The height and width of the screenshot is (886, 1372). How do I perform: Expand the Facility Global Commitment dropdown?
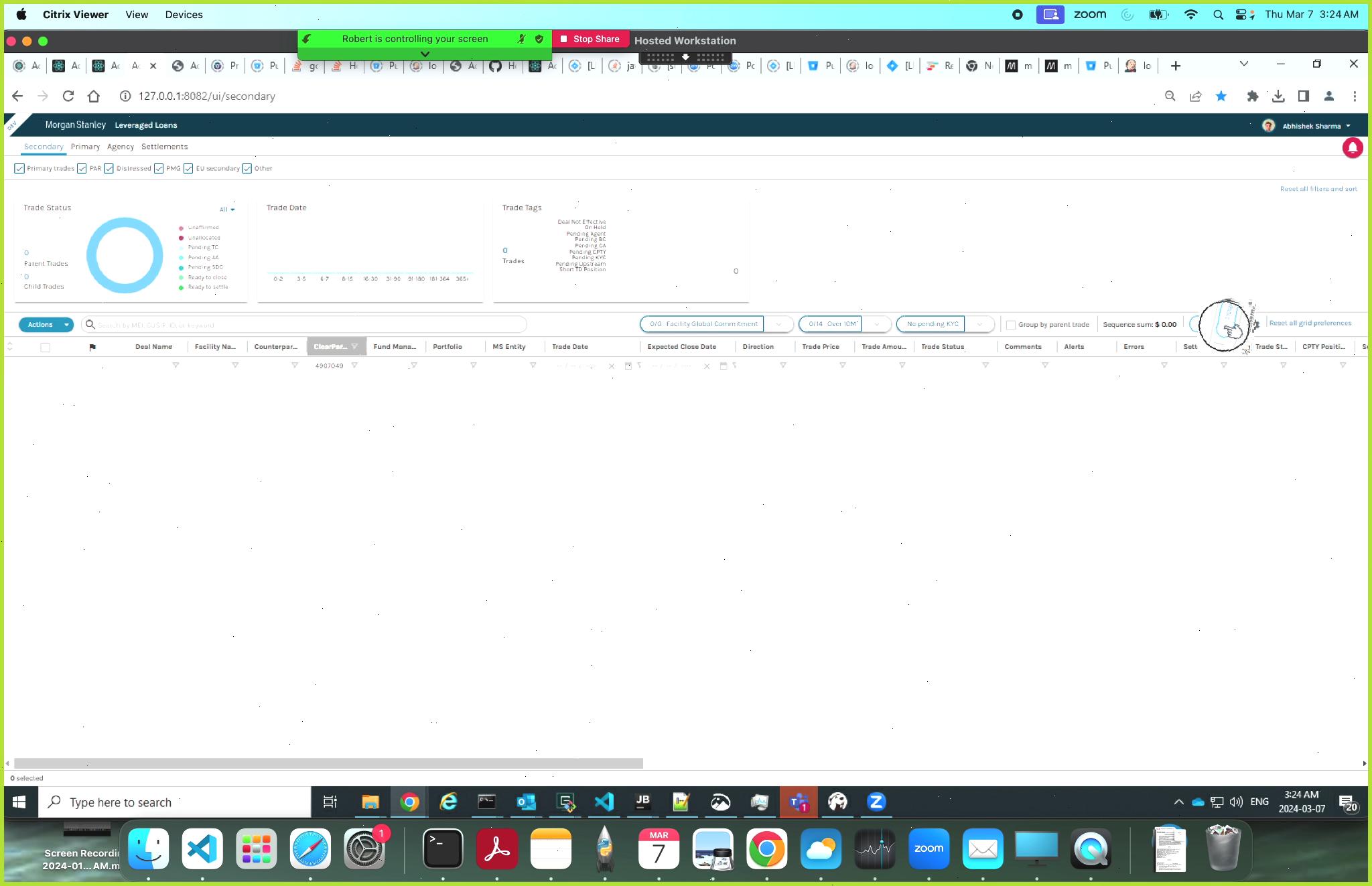pos(778,324)
